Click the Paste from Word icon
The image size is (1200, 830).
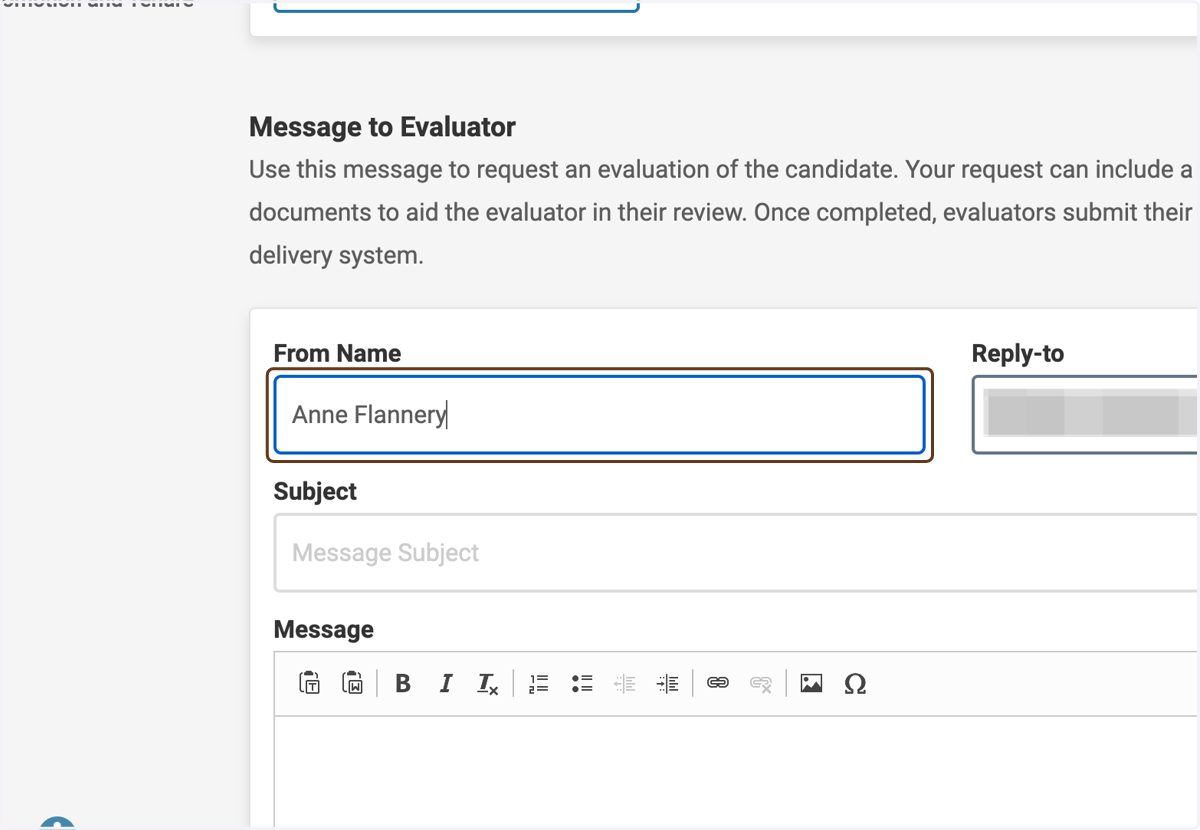(353, 683)
